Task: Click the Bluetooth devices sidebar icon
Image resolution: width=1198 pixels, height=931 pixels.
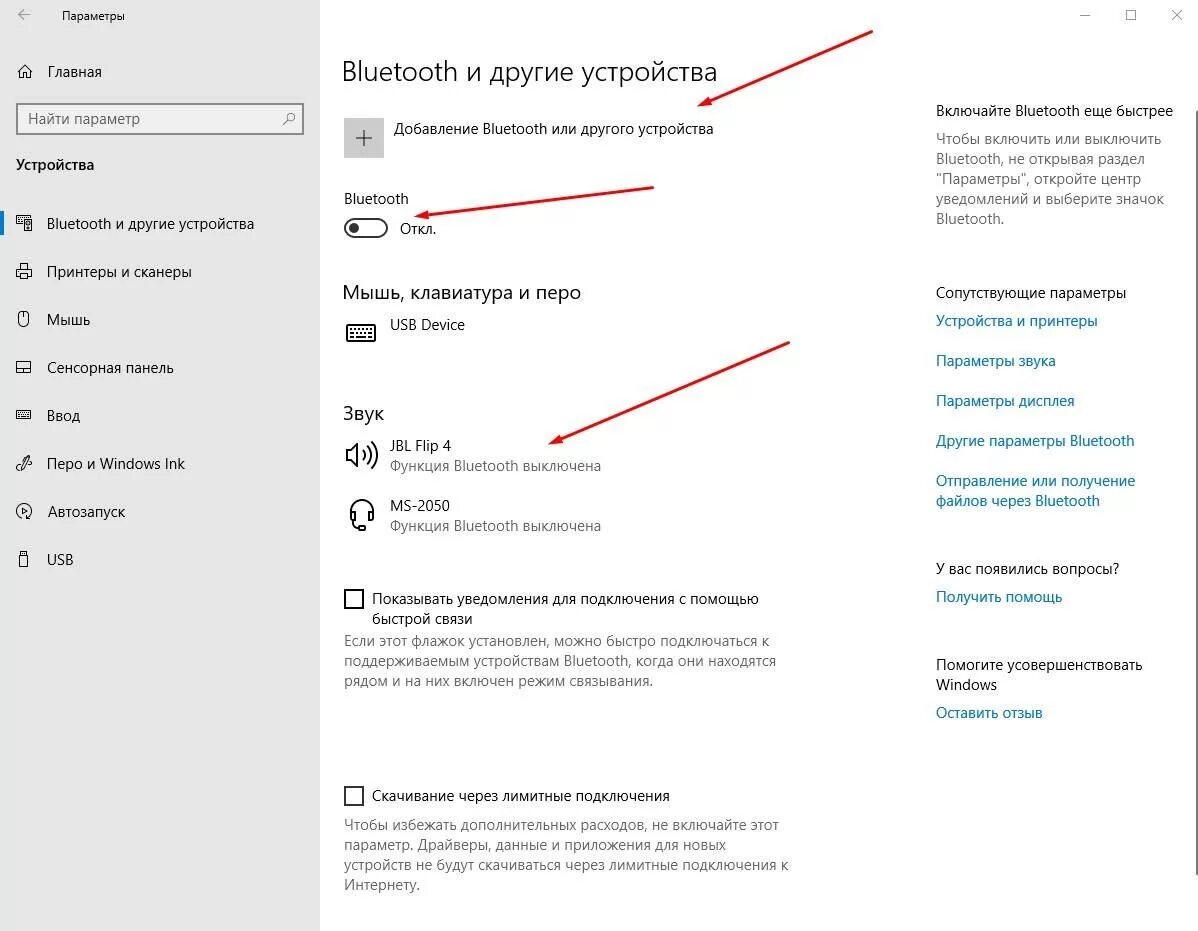Action: (24, 223)
